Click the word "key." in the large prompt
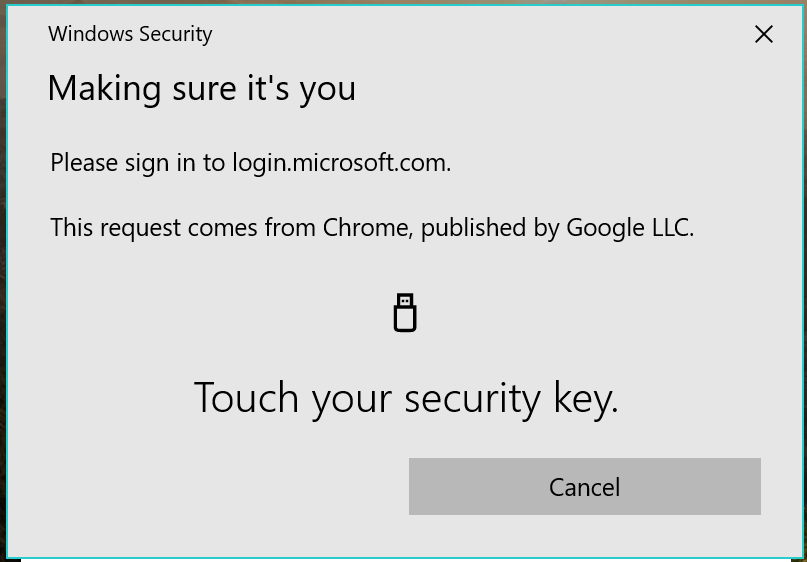 click(586, 398)
